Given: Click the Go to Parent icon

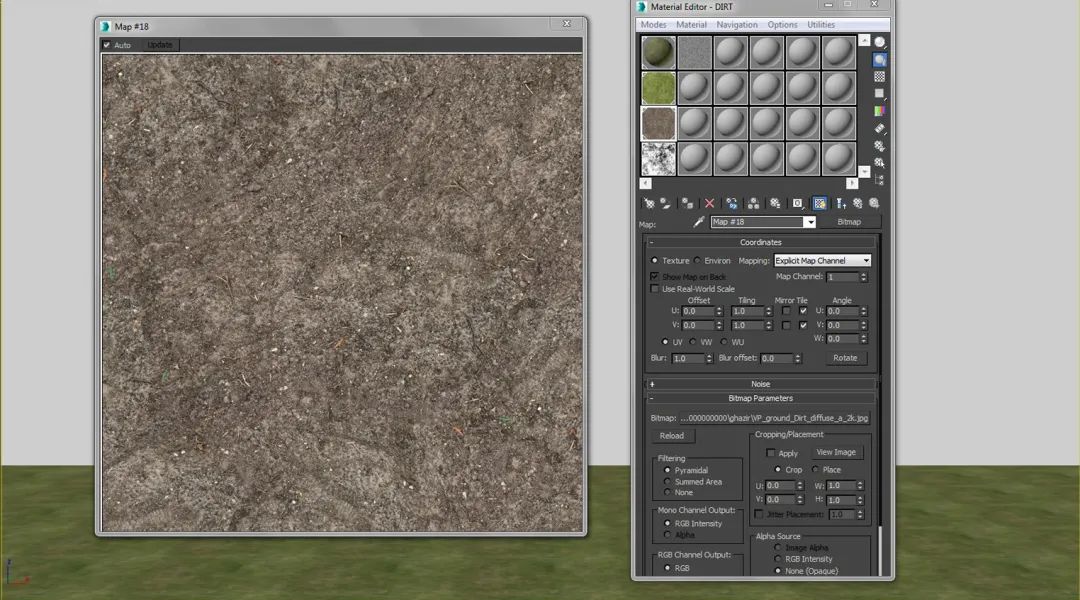Looking at the screenshot, I should 858,203.
